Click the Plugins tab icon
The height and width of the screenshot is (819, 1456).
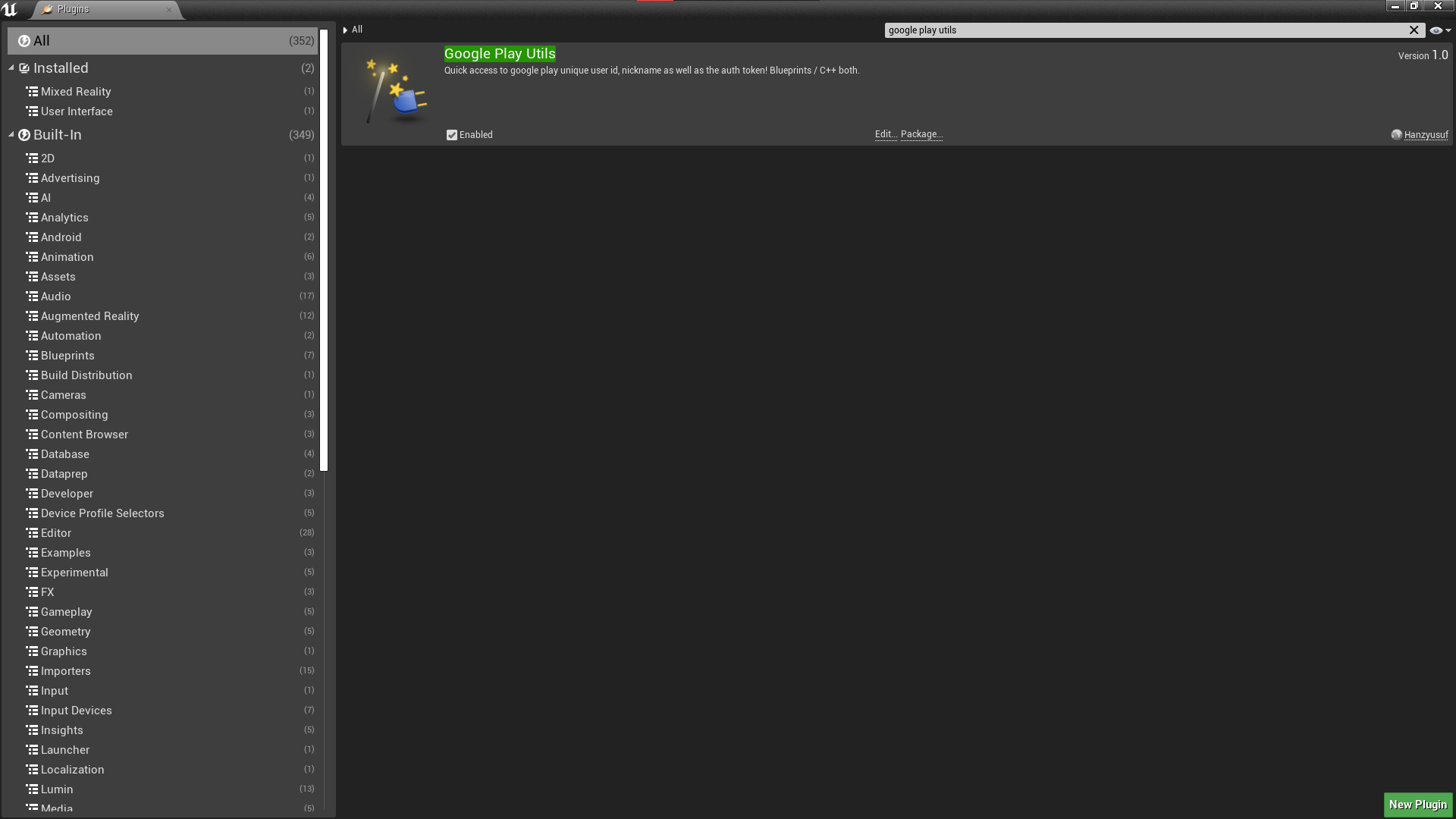48,10
